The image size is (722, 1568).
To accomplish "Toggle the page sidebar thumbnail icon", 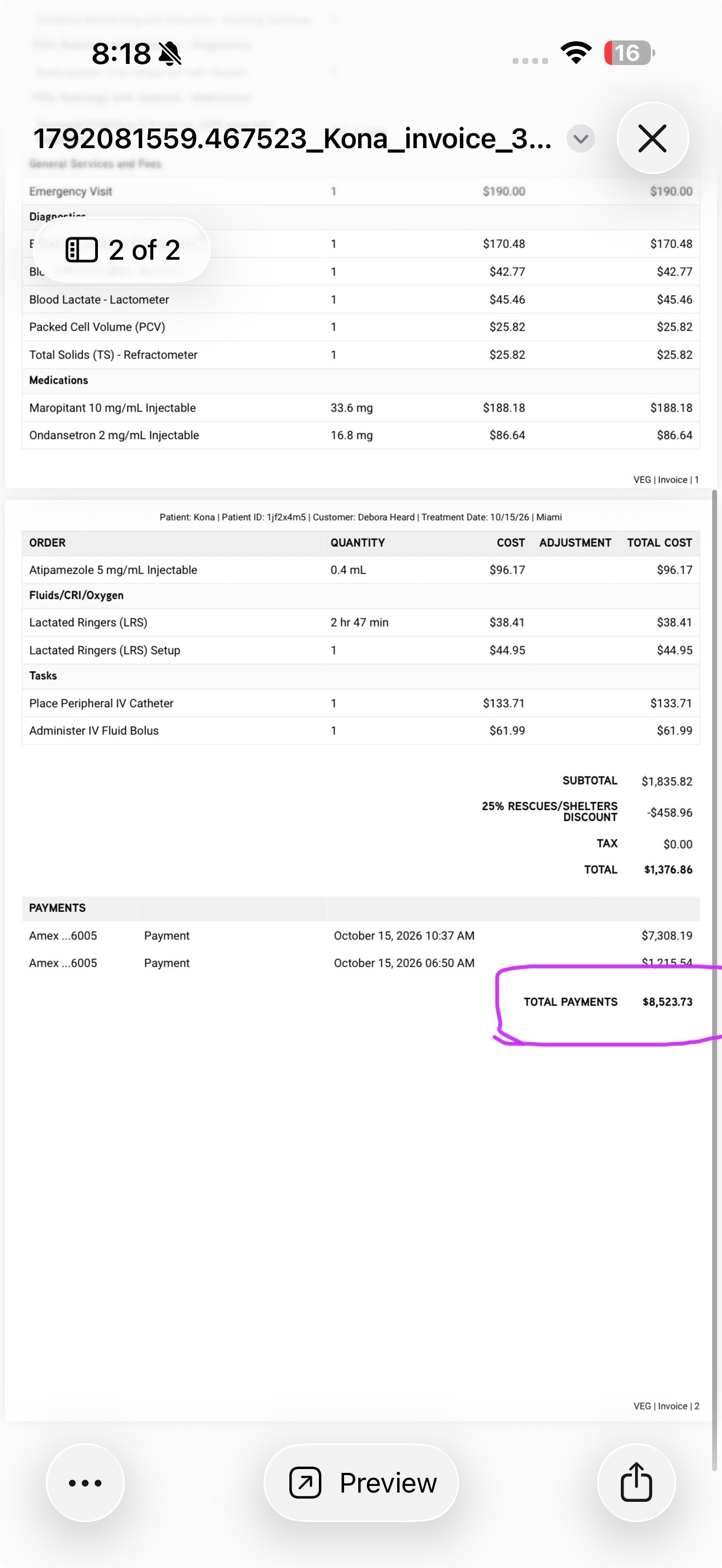I will click(81, 249).
